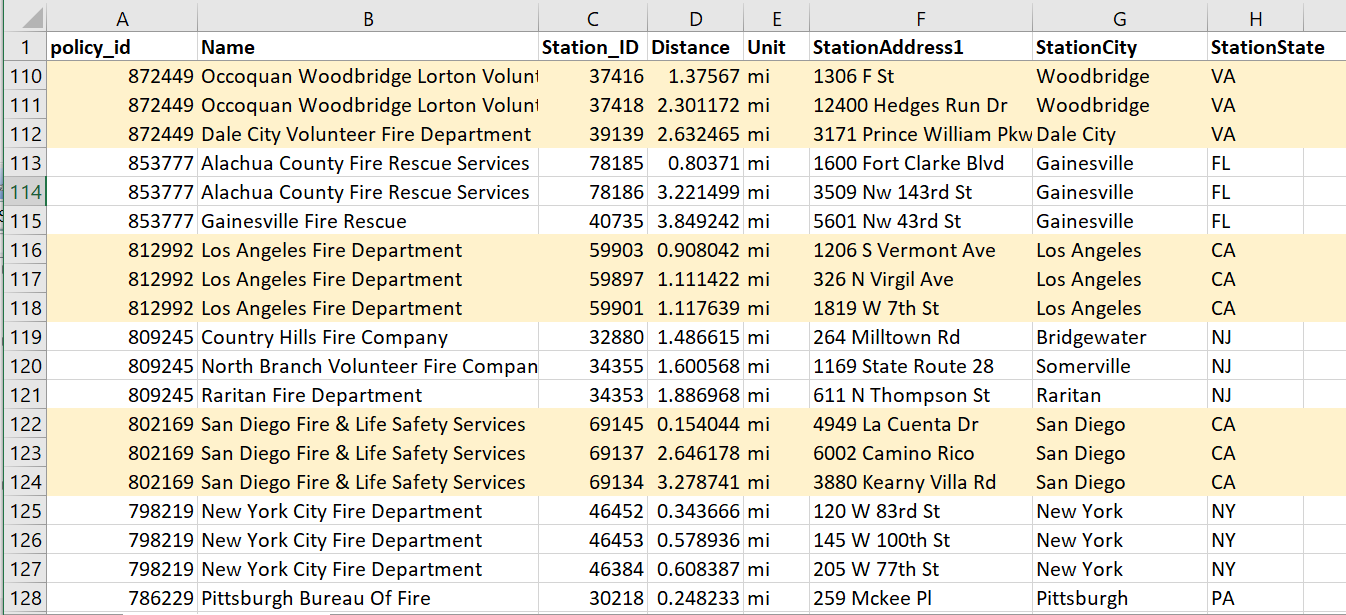Image resolution: width=1346 pixels, height=615 pixels.
Task: Select the Raritan city cell
Action: pyautogui.click(x=1120, y=395)
